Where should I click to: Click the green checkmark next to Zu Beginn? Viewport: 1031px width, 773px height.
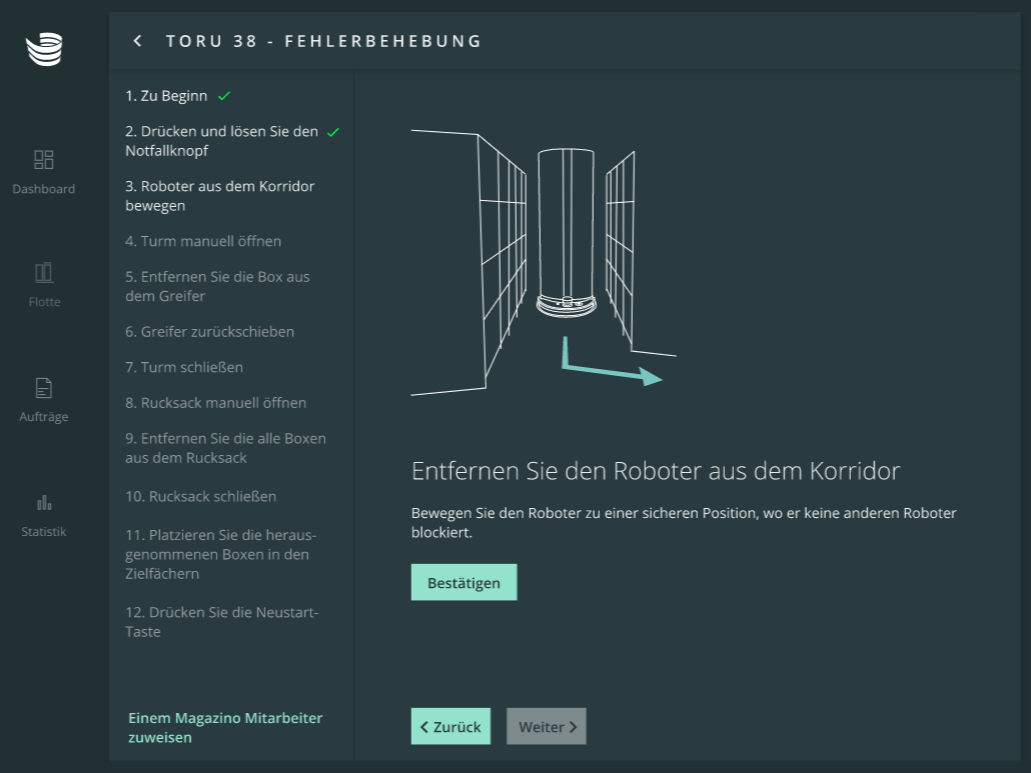click(x=224, y=96)
